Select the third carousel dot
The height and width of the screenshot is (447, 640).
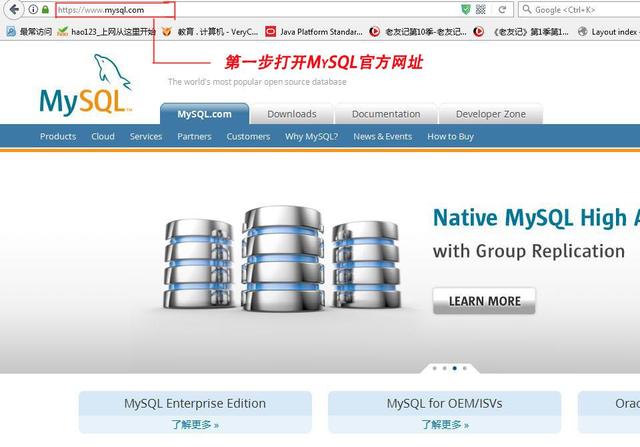pyautogui.click(x=455, y=368)
